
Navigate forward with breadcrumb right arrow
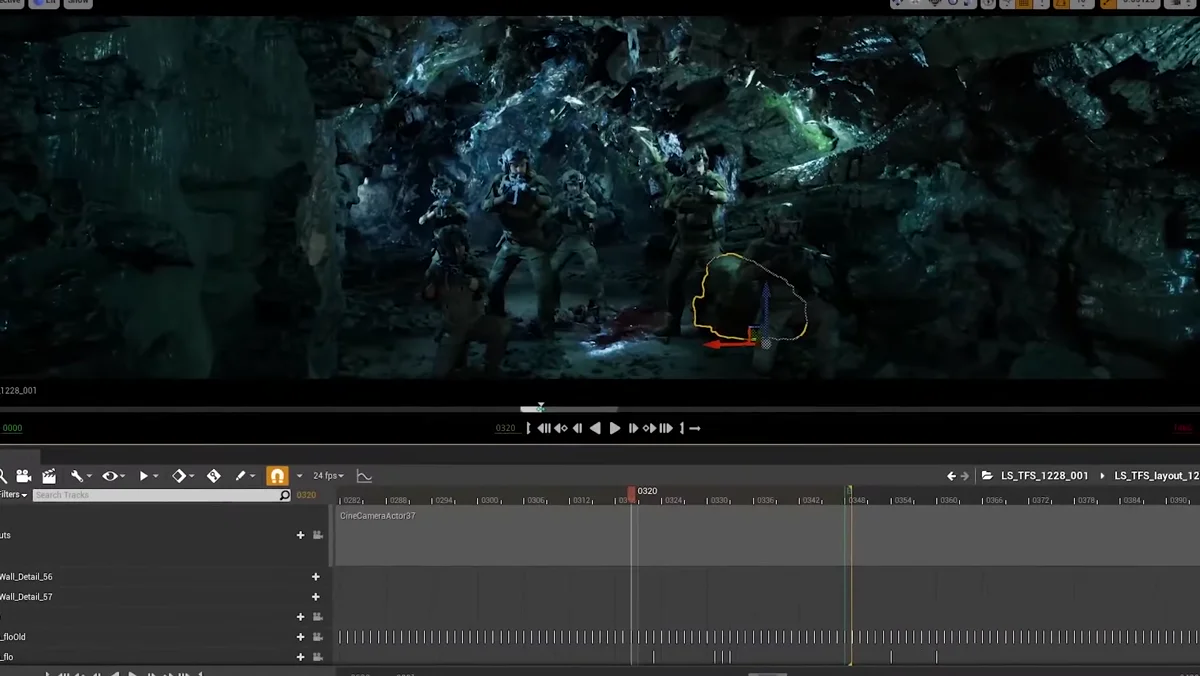point(965,476)
